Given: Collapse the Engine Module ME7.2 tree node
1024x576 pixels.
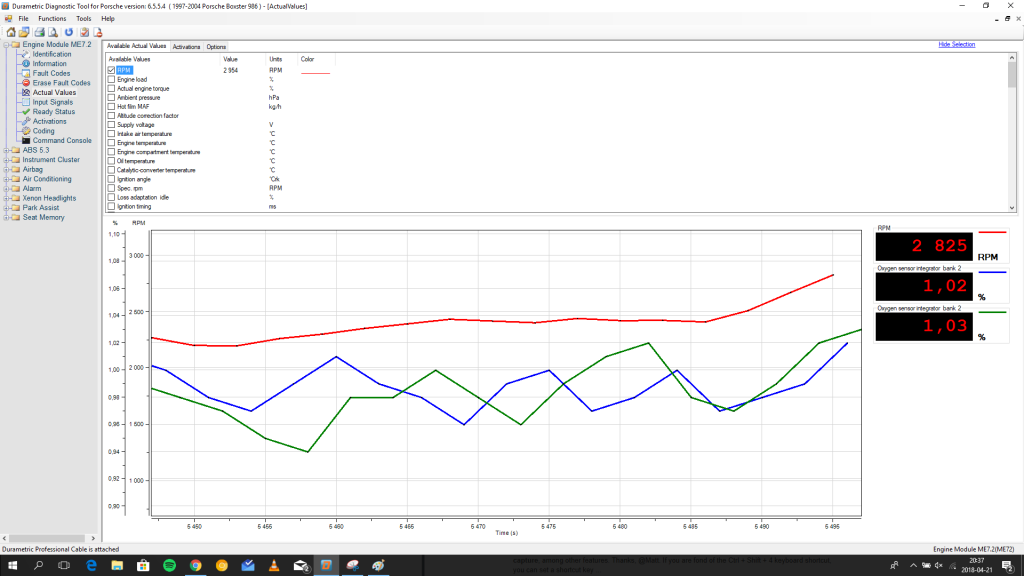Looking at the screenshot, I should (5, 45).
